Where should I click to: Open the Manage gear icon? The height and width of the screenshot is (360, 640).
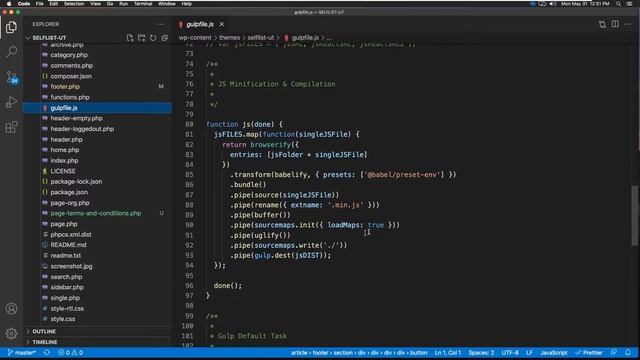(x=11, y=333)
